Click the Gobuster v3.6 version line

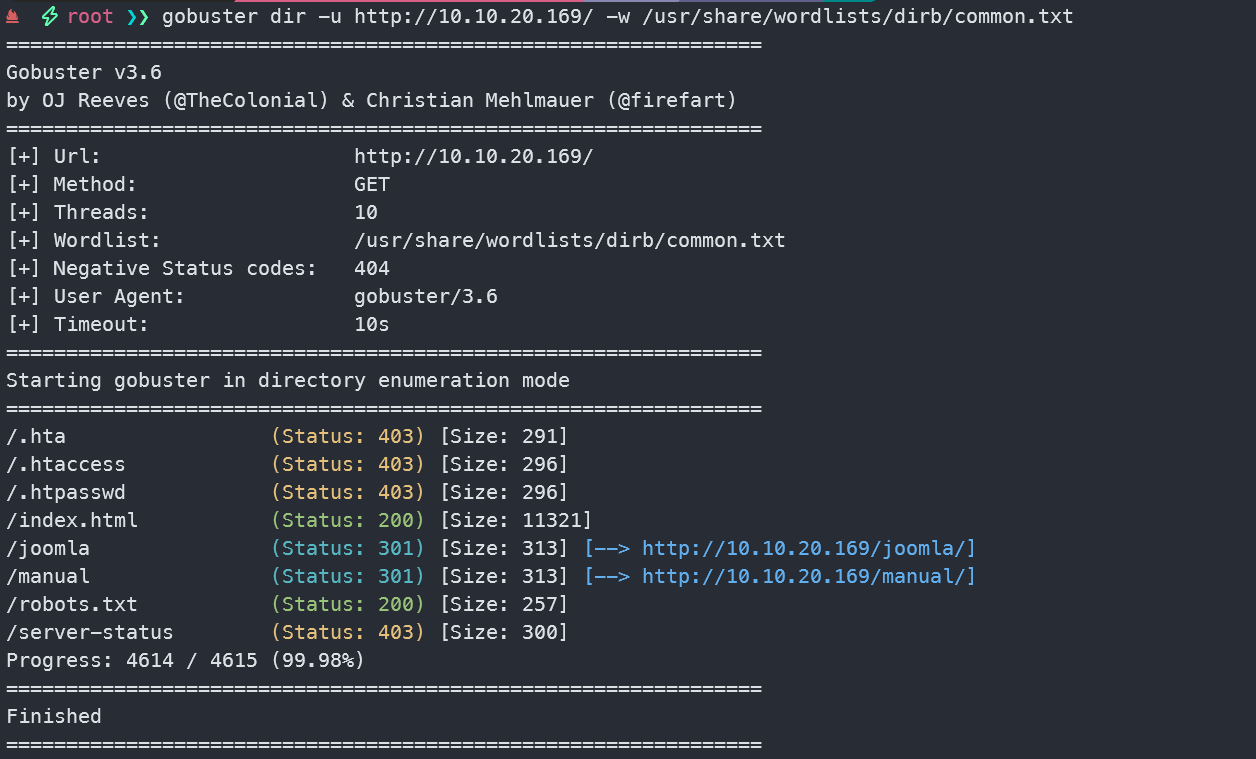pyautogui.click(x=84, y=72)
